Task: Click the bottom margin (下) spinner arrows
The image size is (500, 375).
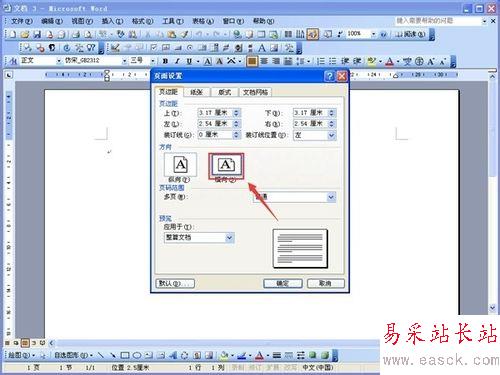Action: (x=331, y=113)
